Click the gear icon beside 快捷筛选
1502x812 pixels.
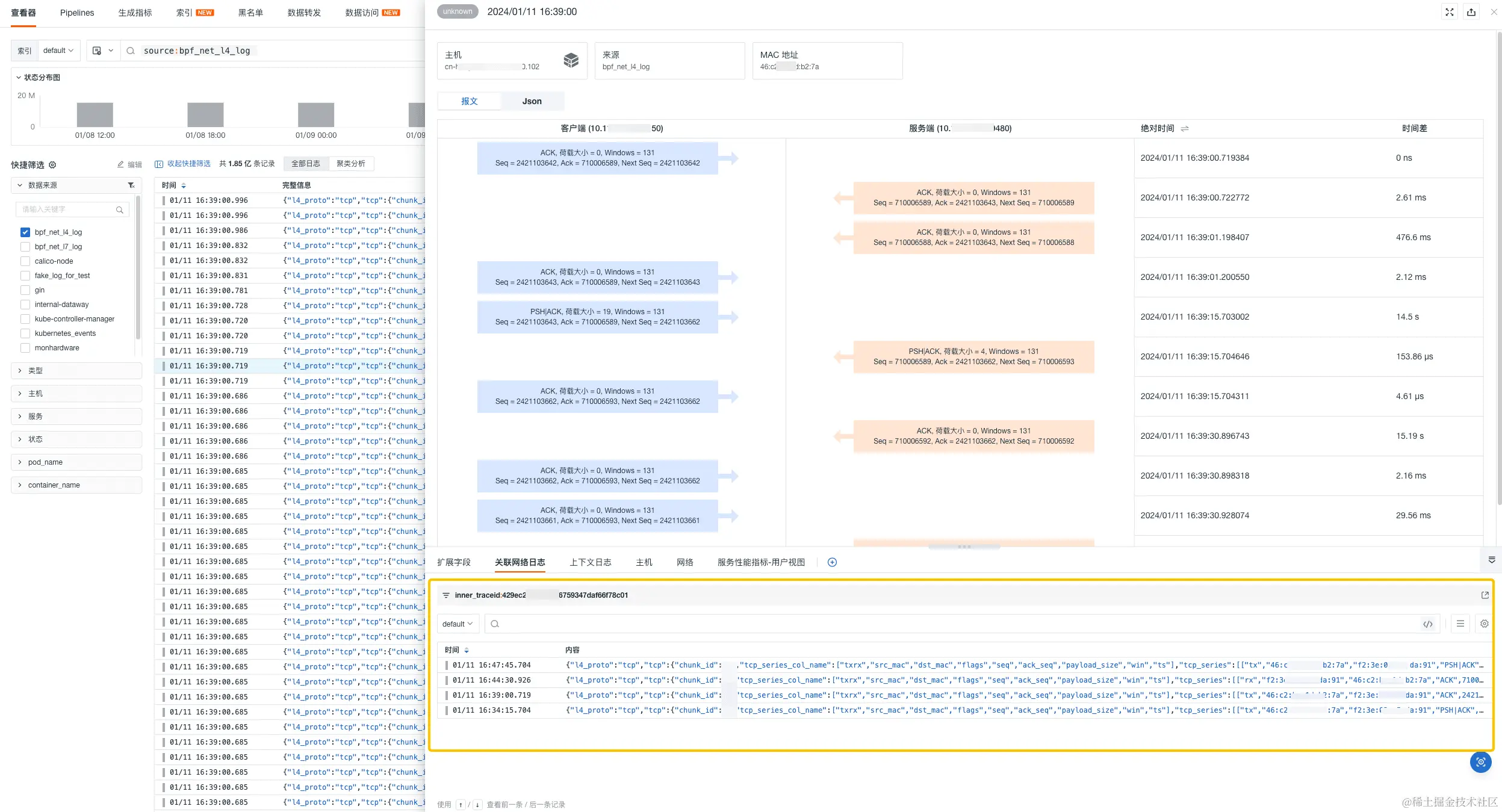click(x=52, y=165)
